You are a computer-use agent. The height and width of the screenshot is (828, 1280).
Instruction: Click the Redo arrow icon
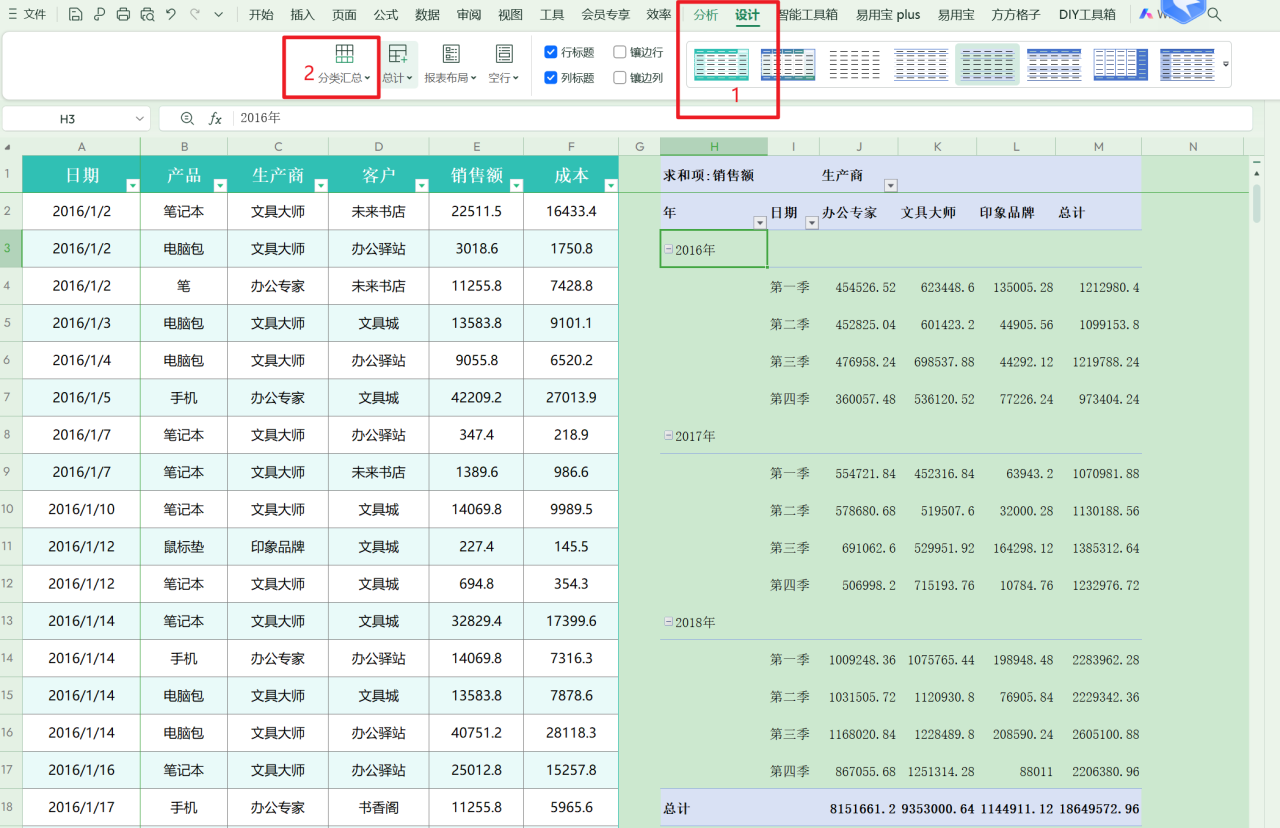pyautogui.click(x=194, y=14)
